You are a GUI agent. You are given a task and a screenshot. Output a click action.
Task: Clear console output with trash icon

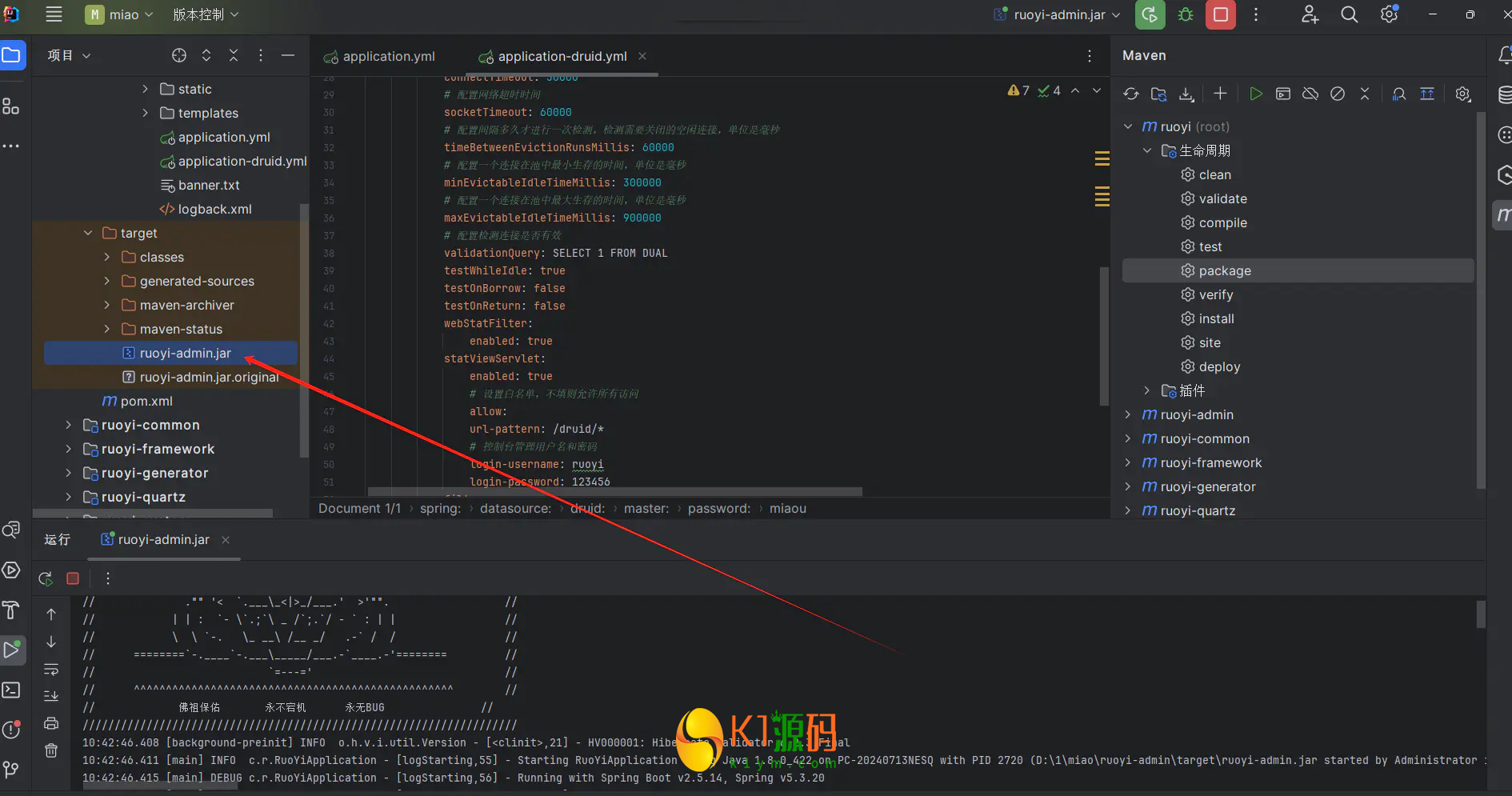tap(51, 750)
